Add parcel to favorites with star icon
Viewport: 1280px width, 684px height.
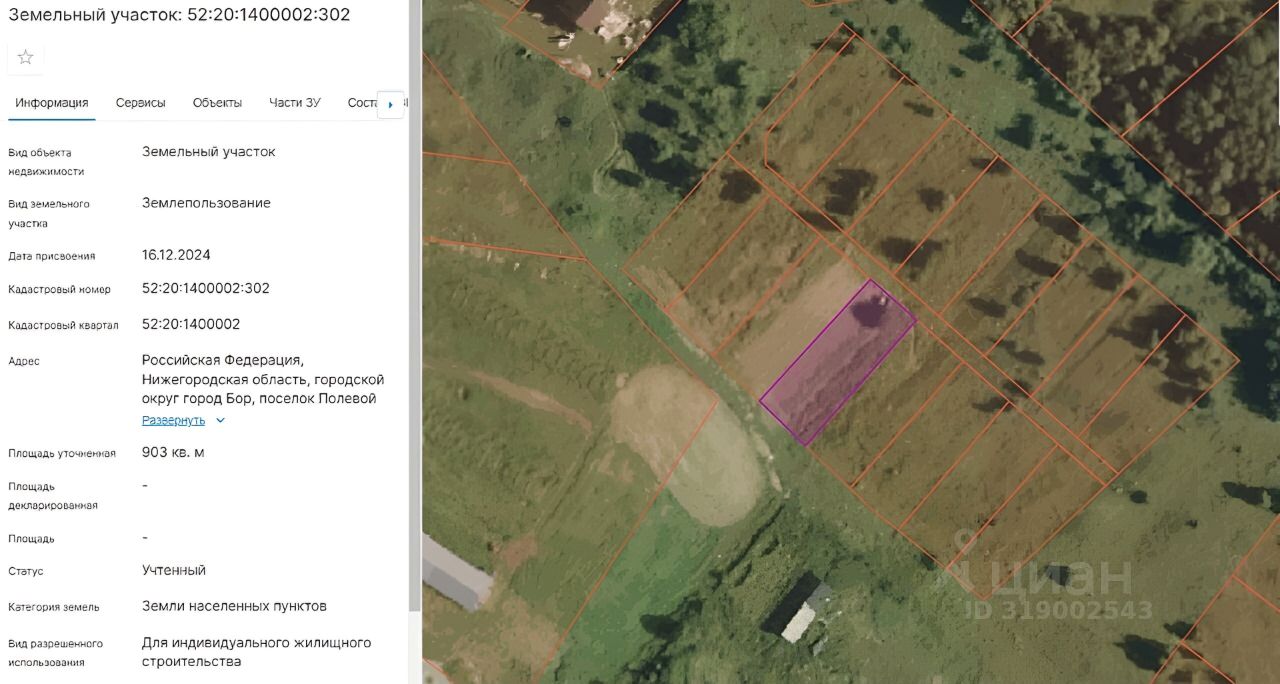coord(26,57)
